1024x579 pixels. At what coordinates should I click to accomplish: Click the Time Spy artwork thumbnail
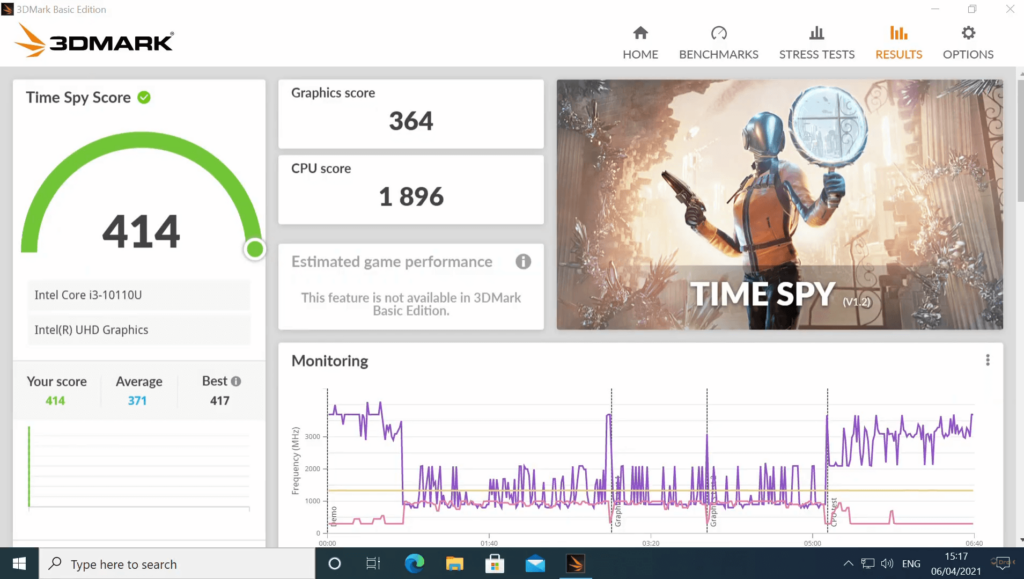point(780,204)
